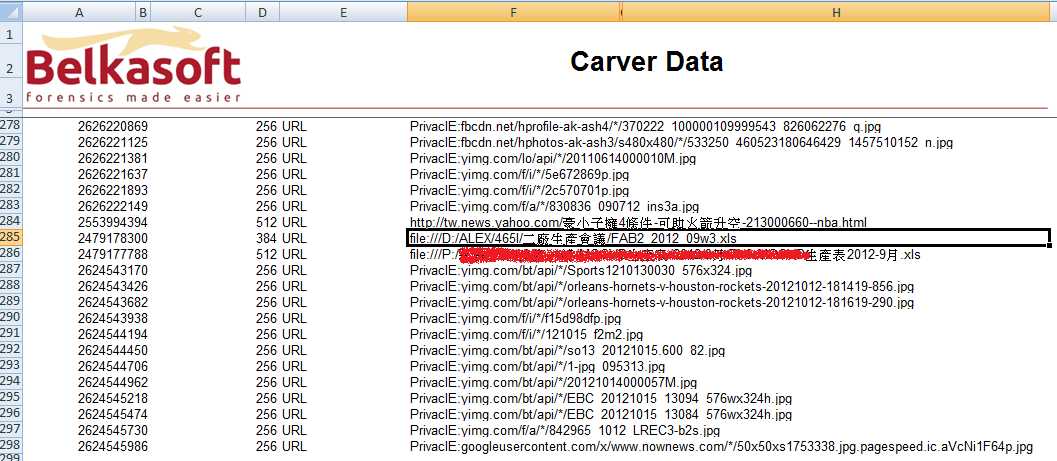Select row header 294
Screen dimensions: 1057x461
pos(11,382)
